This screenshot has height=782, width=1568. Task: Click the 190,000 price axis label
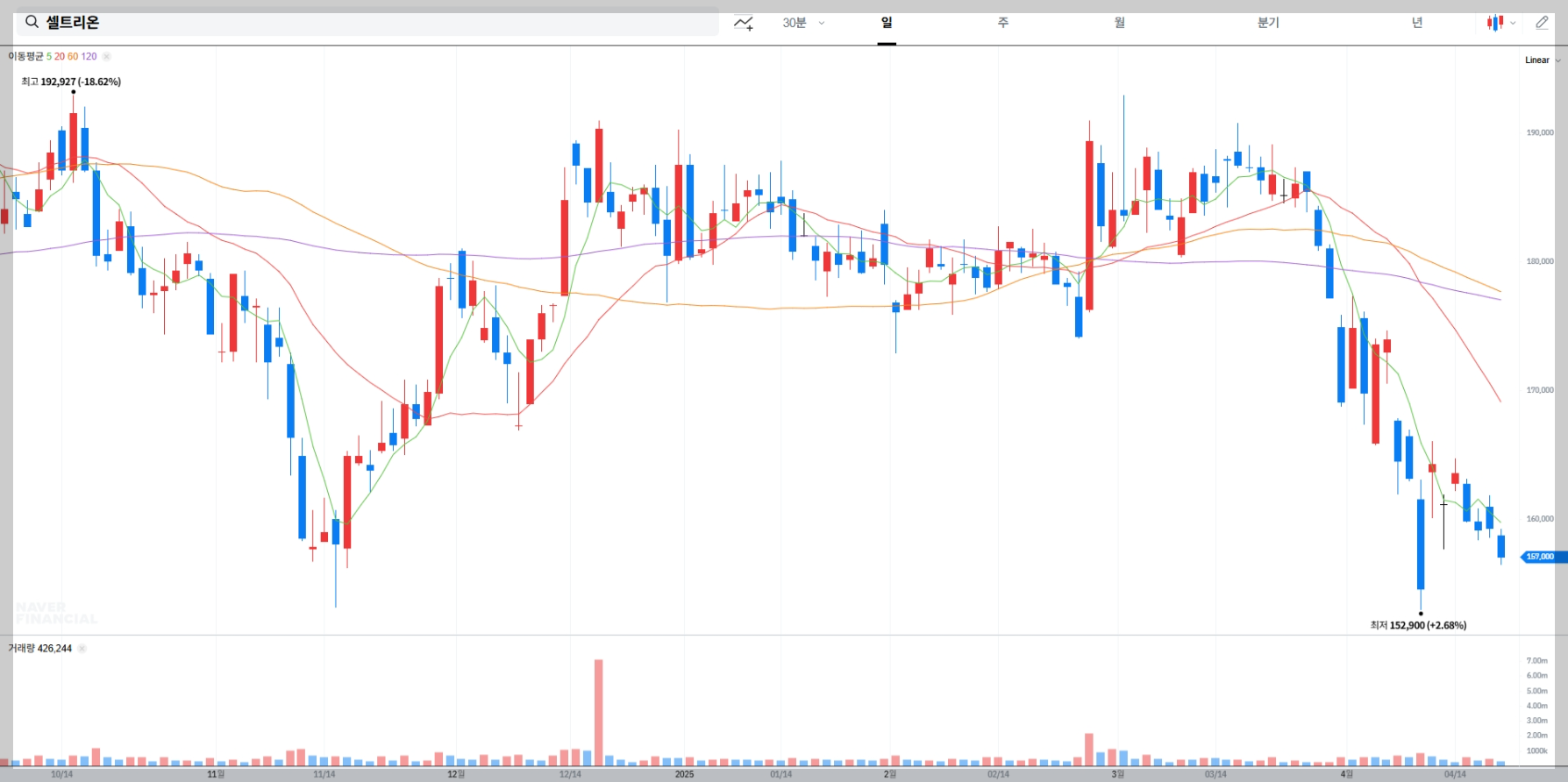pyautogui.click(x=1540, y=133)
